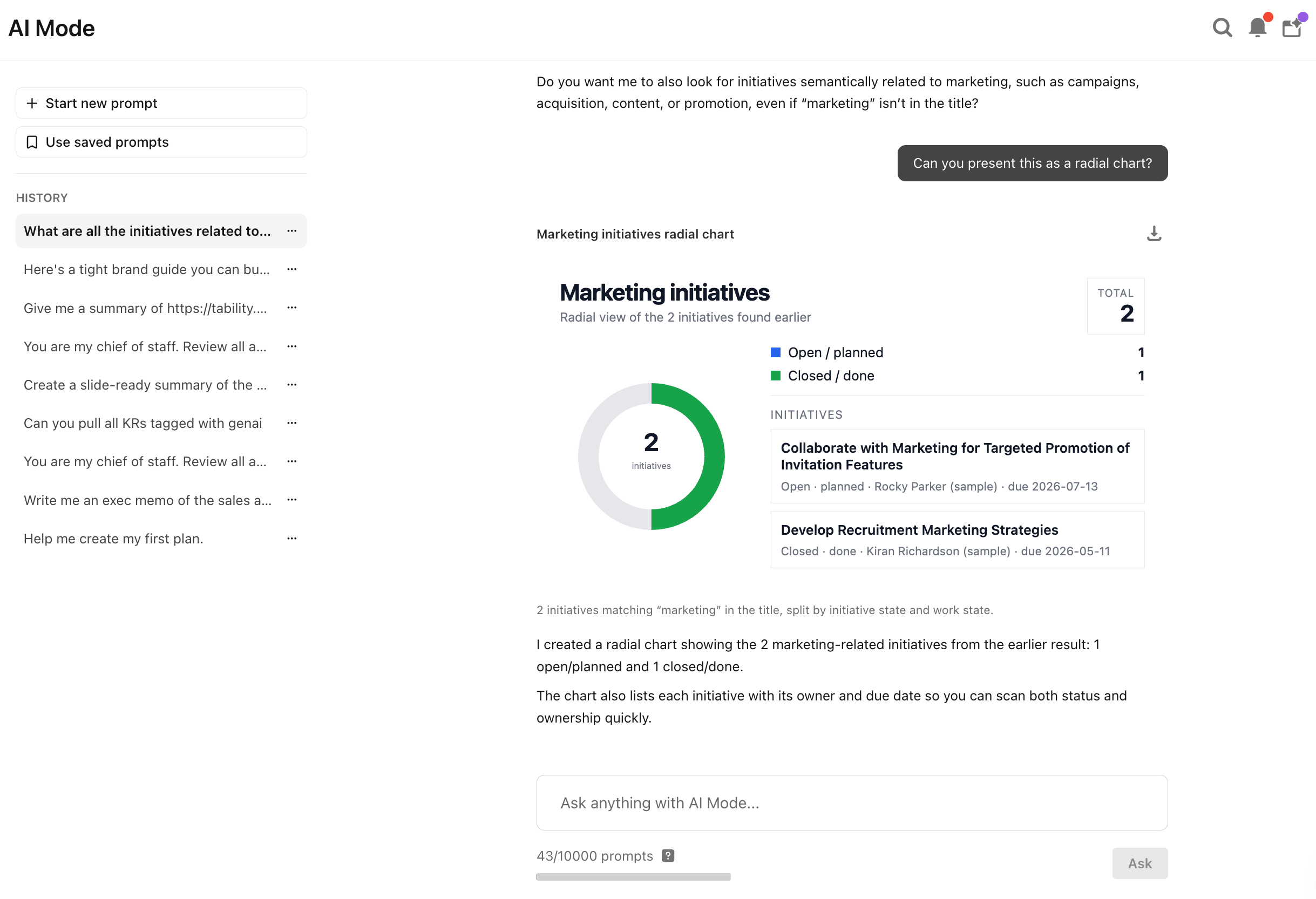Click 'Open · planned · Rocky Parker (sample)' detail line
1316x899 pixels.
939,486
